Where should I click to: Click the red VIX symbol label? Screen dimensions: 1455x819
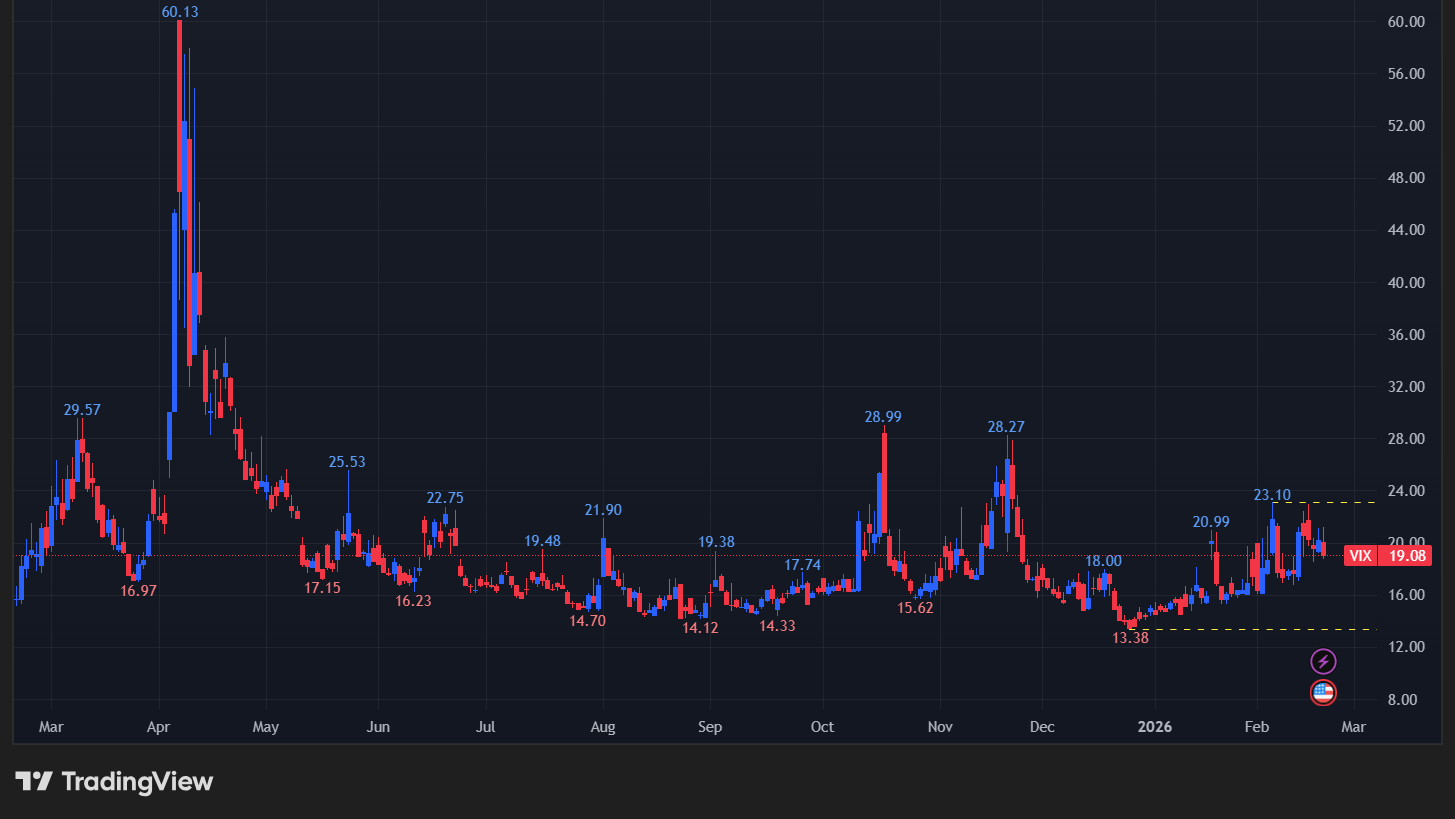point(1359,556)
